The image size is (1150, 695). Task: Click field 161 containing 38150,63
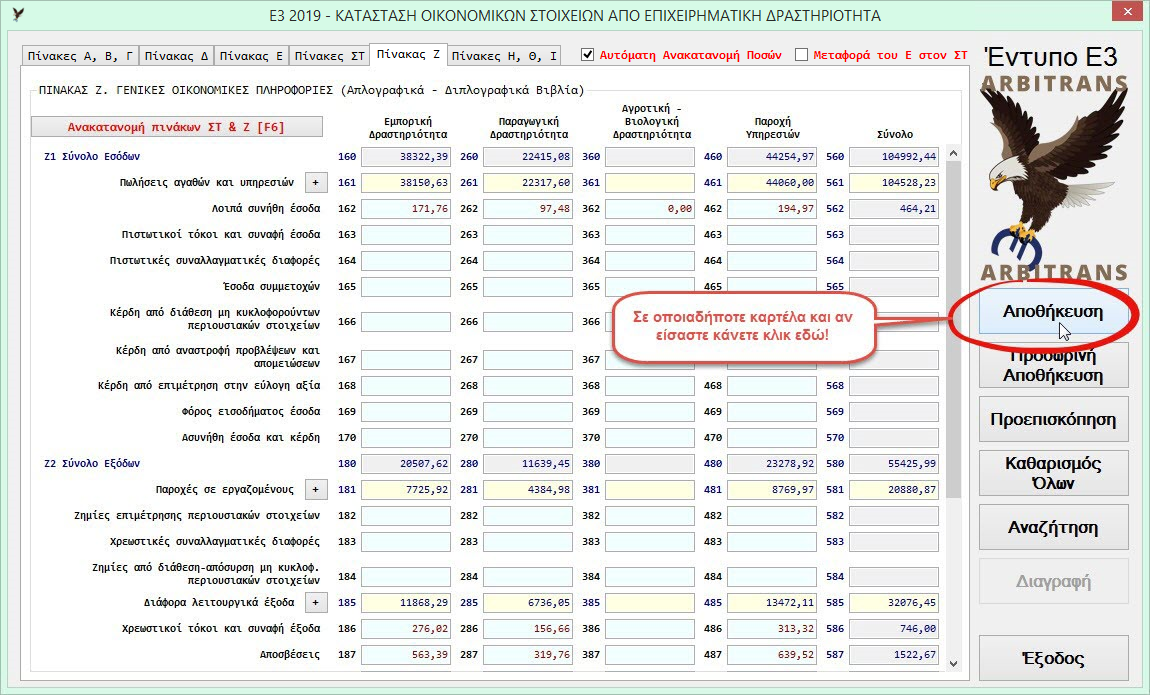pos(406,183)
